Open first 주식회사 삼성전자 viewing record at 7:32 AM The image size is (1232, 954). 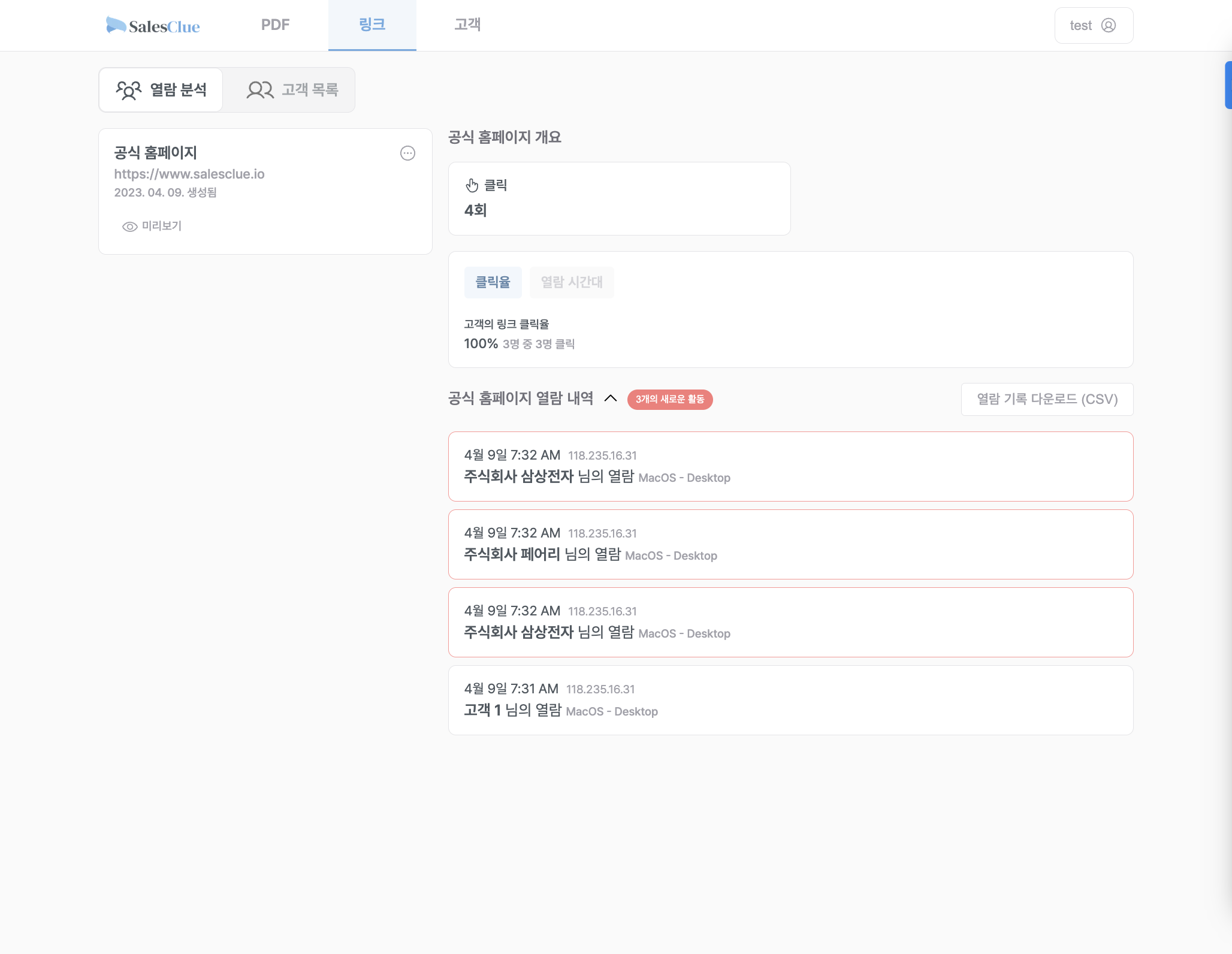coord(790,466)
